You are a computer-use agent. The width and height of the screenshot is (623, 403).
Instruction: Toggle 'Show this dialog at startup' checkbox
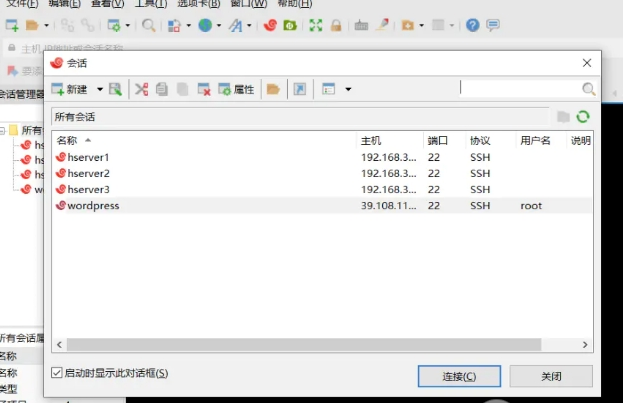point(57,373)
